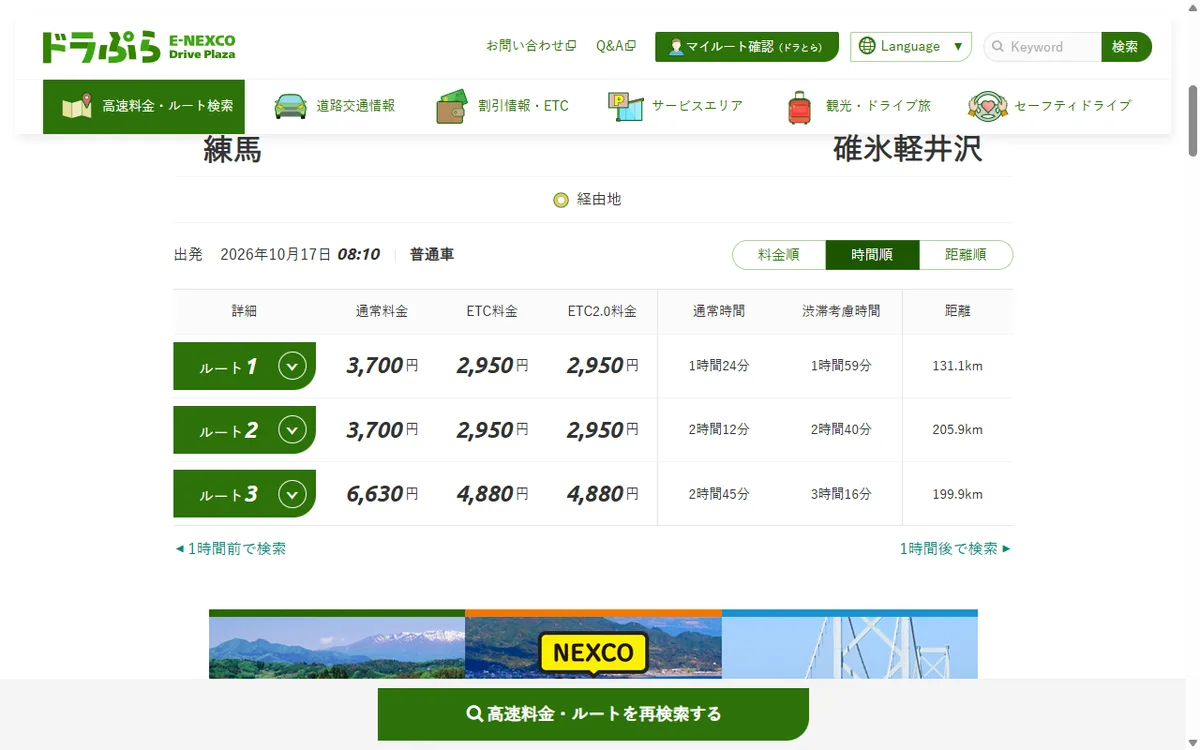
Task: Expand route 3 details chevron
Action: click(x=292, y=494)
